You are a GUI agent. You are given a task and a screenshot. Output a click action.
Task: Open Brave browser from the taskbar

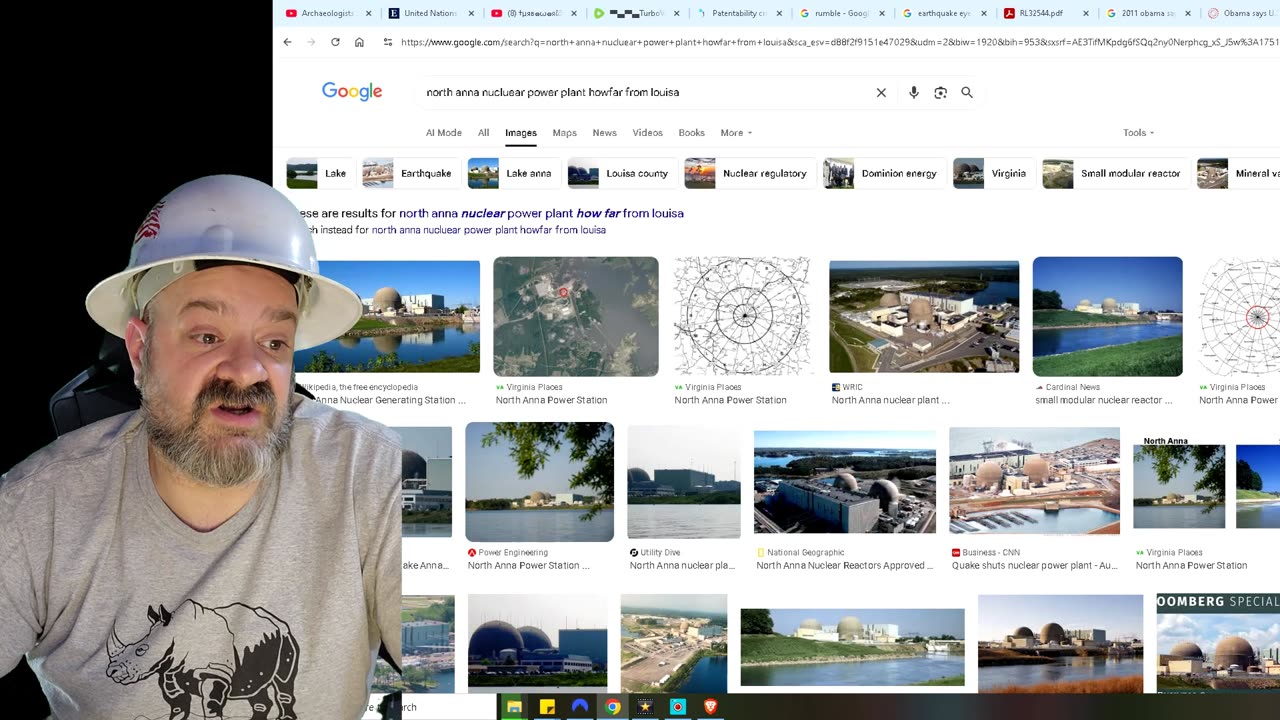click(x=711, y=707)
